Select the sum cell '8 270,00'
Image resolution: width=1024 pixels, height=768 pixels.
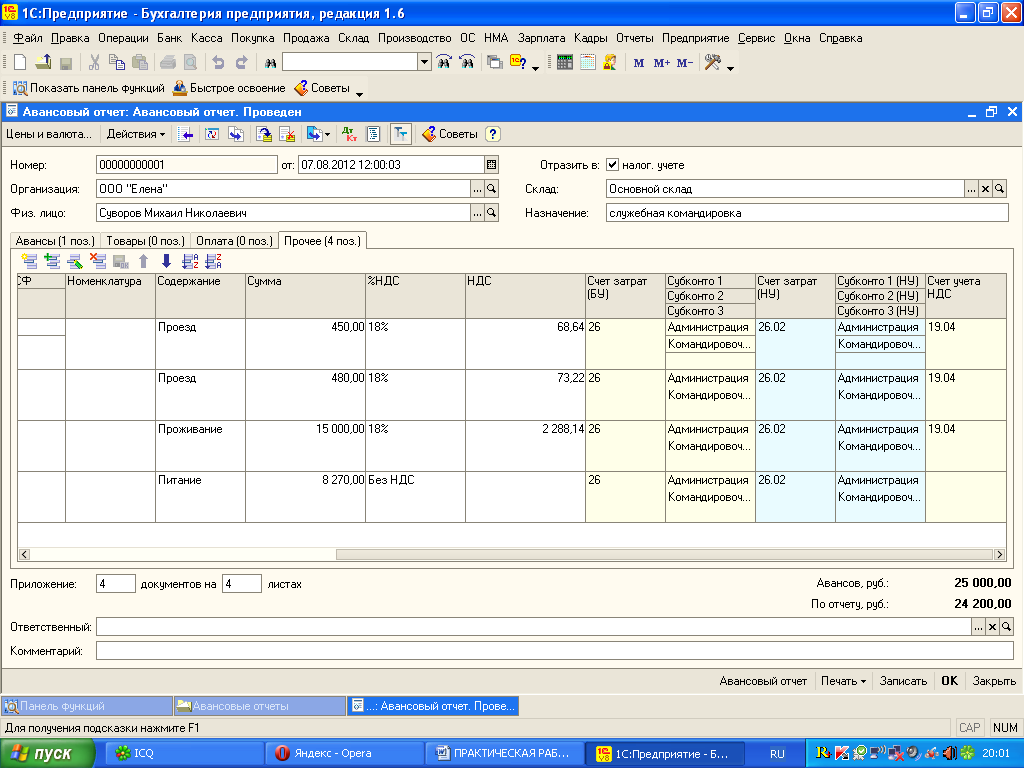(306, 497)
